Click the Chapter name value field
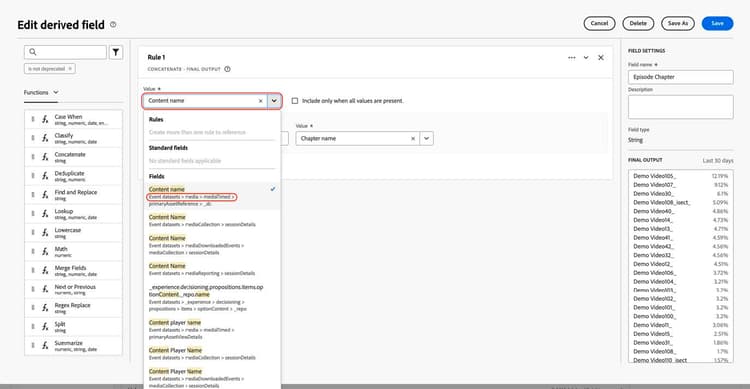Screen dimensions: 750x389 358,139
